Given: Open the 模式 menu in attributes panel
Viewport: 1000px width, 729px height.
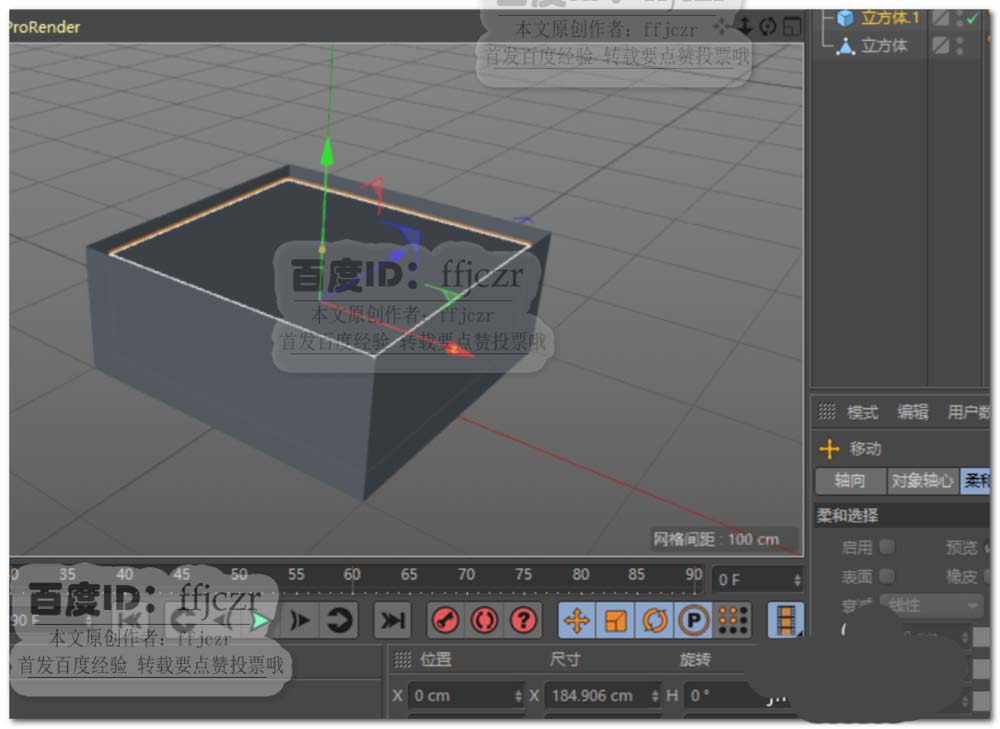Looking at the screenshot, I should point(862,413).
